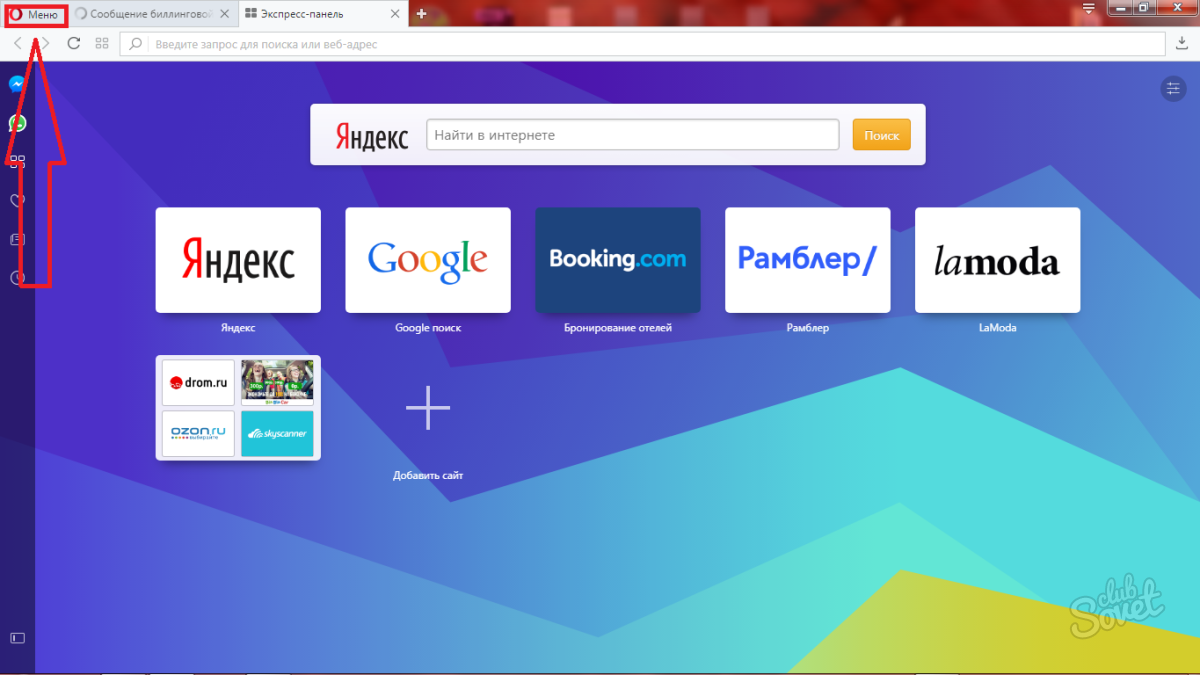Click the plus «Добавить сайт» tile
This screenshot has height=675, width=1200.
click(428, 408)
